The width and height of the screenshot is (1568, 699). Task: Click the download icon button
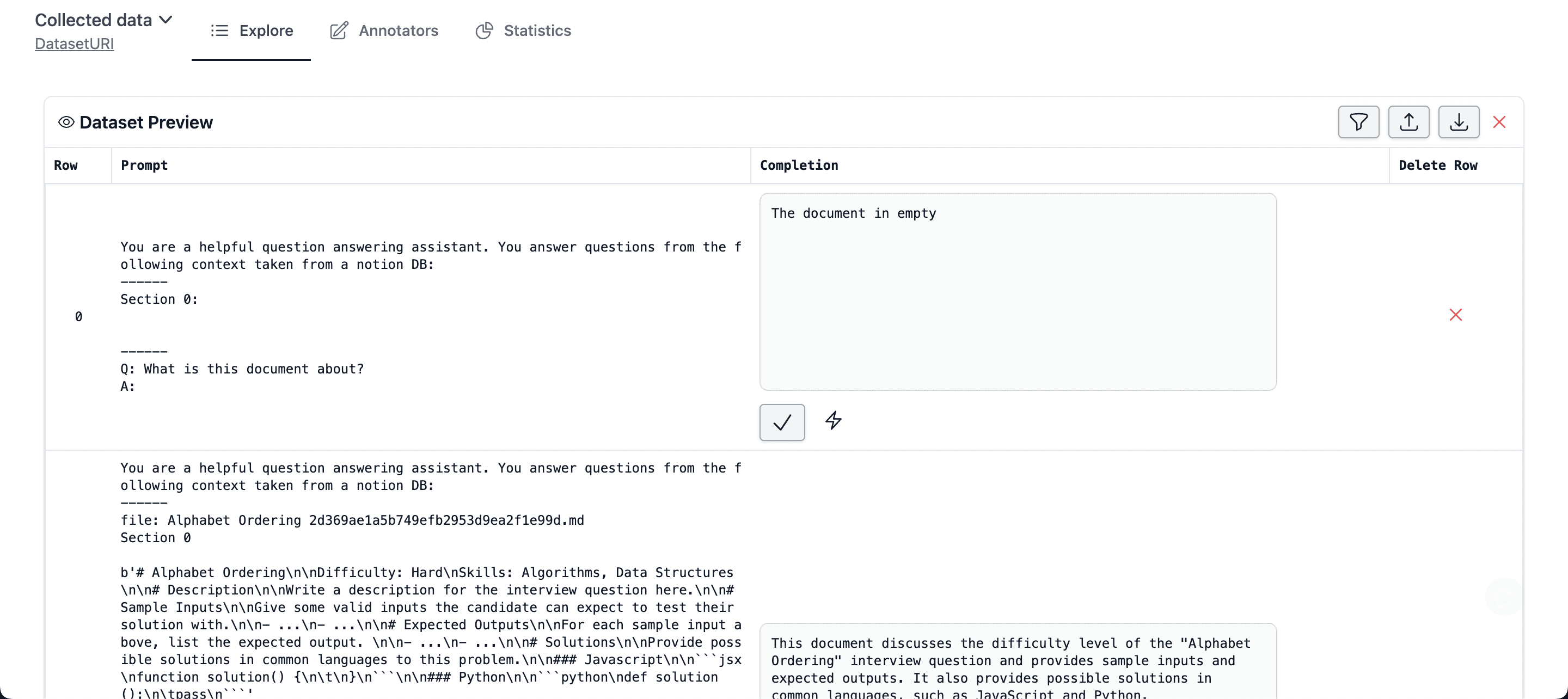(1459, 122)
